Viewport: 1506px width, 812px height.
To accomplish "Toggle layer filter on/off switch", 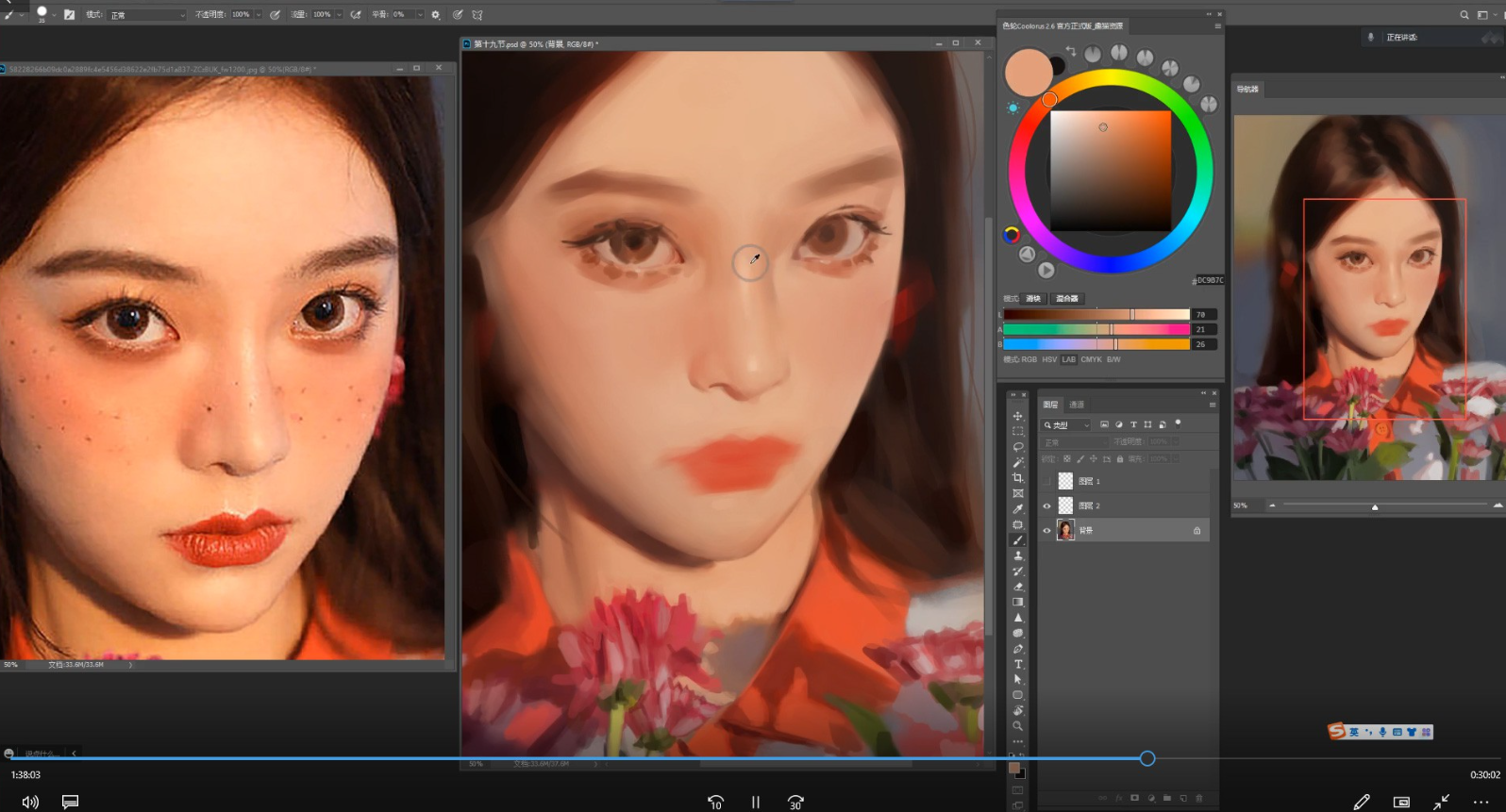I will point(1178,423).
